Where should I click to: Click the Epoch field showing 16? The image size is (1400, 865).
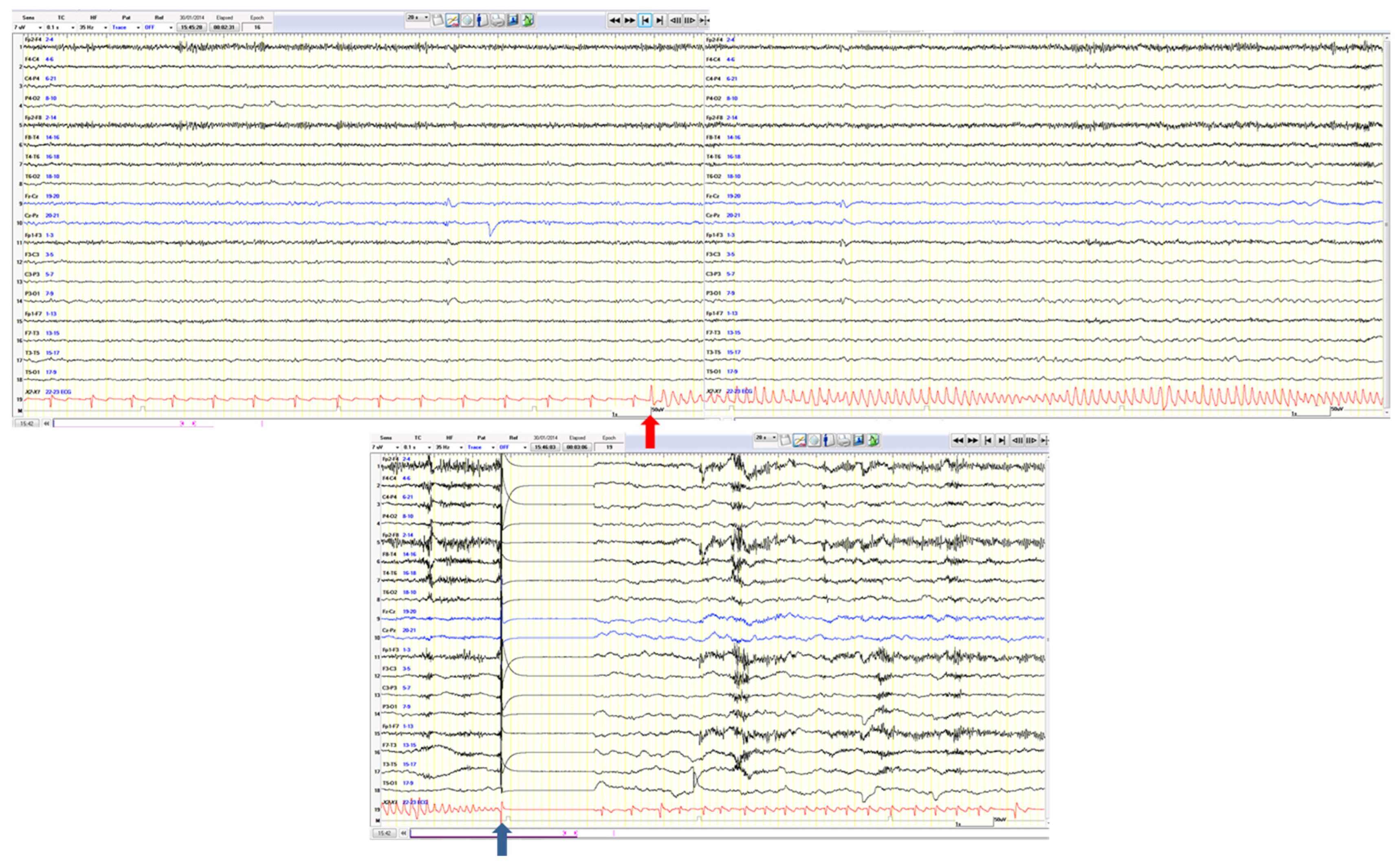pyautogui.click(x=257, y=27)
